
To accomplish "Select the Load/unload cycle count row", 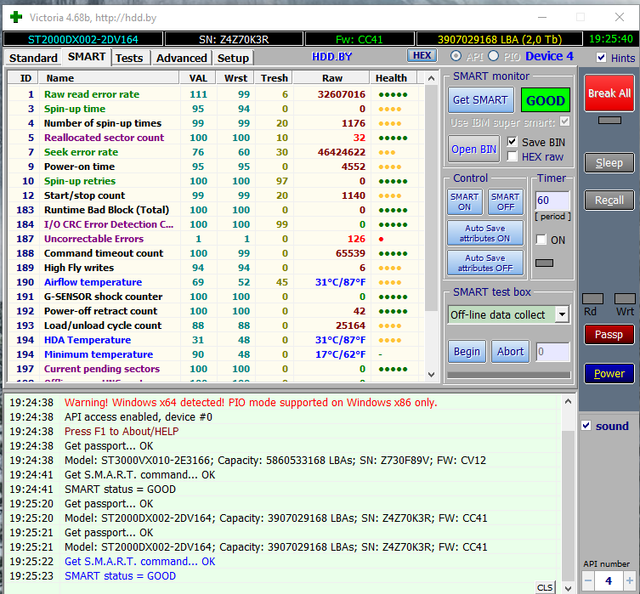I will [x=215, y=325].
